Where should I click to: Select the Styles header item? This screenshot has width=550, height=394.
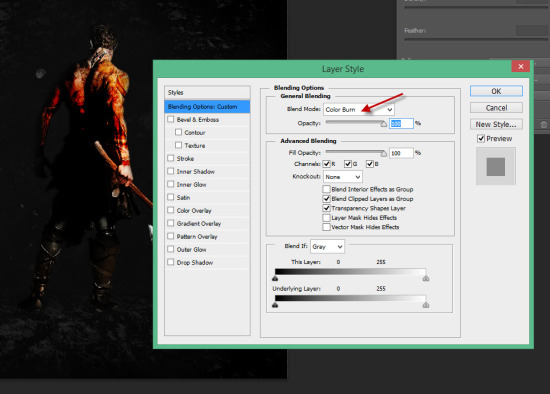pos(207,93)
